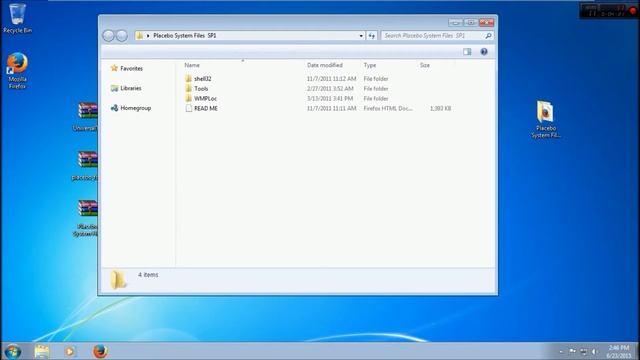Close the Explorer window

486,22
